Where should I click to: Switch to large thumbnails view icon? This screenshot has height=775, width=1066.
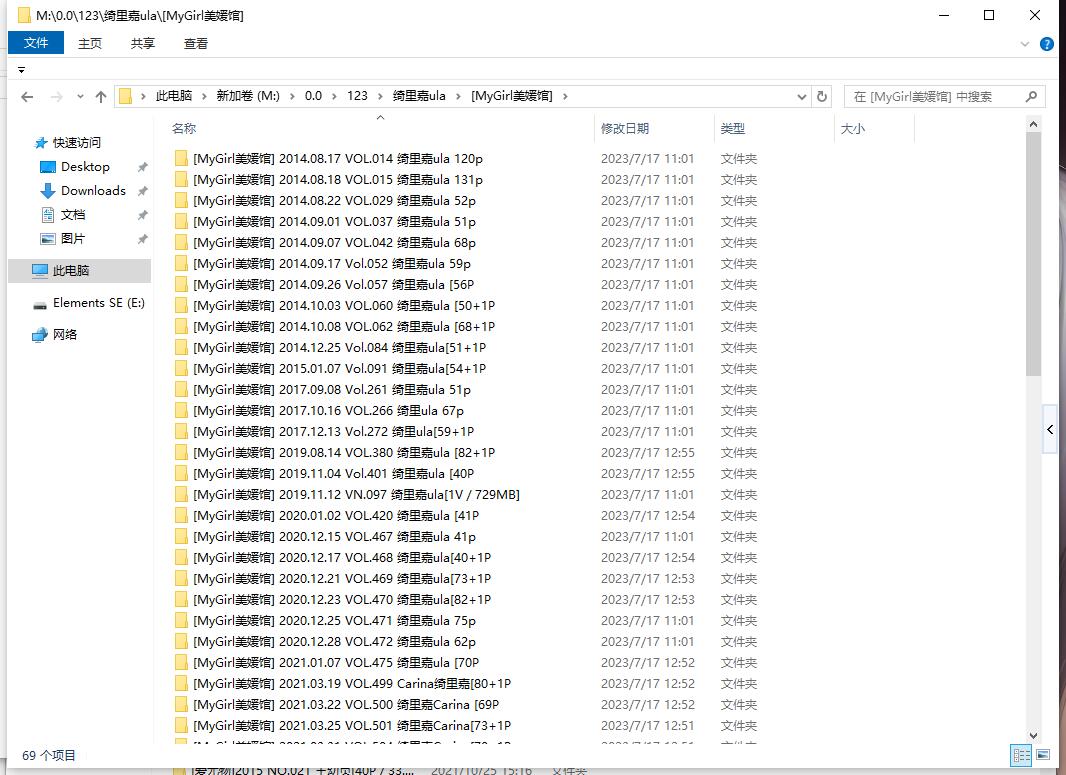coord(1042,755)
